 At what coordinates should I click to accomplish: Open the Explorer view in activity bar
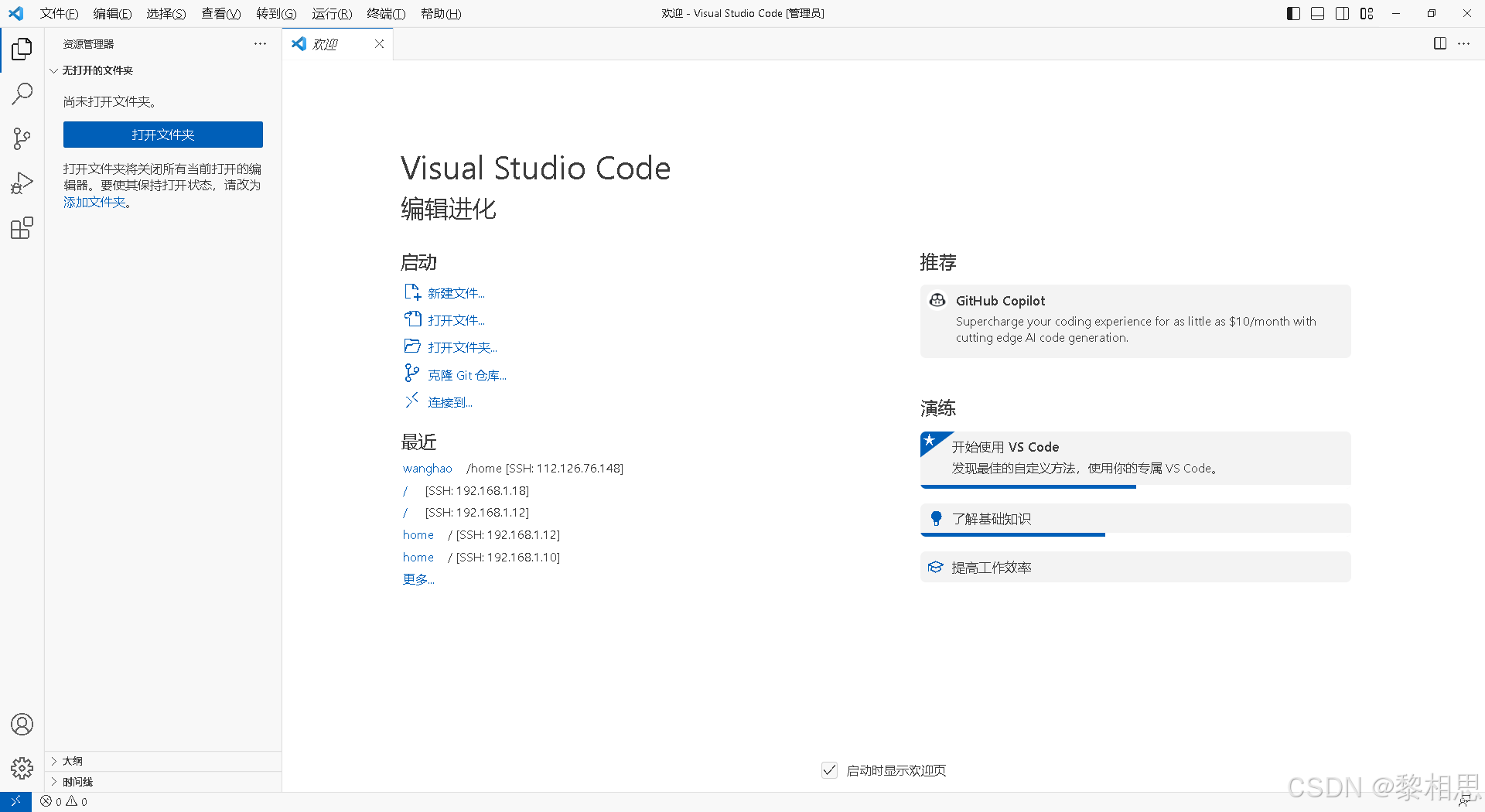(x=22, y=49)
